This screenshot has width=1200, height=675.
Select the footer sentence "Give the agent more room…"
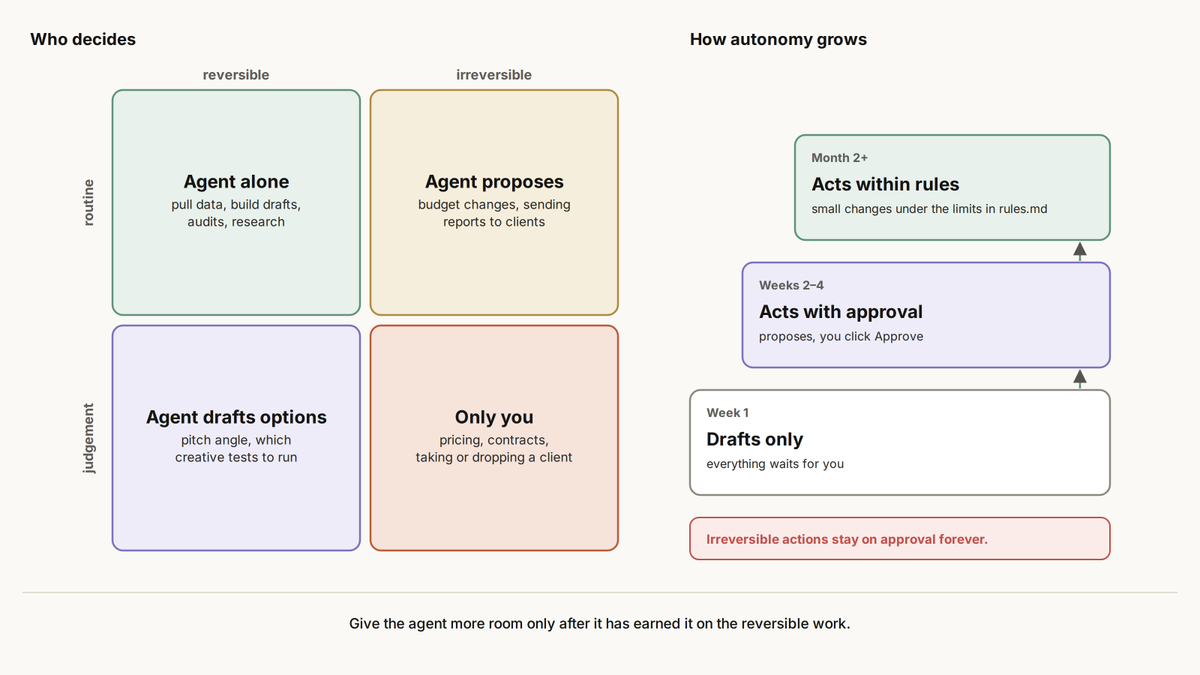(600, 623)
